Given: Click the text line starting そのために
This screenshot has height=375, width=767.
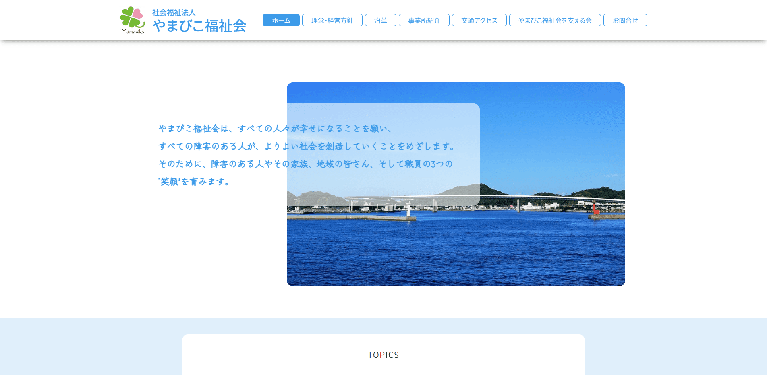Looking at the screenshot, I should (305, 164).
